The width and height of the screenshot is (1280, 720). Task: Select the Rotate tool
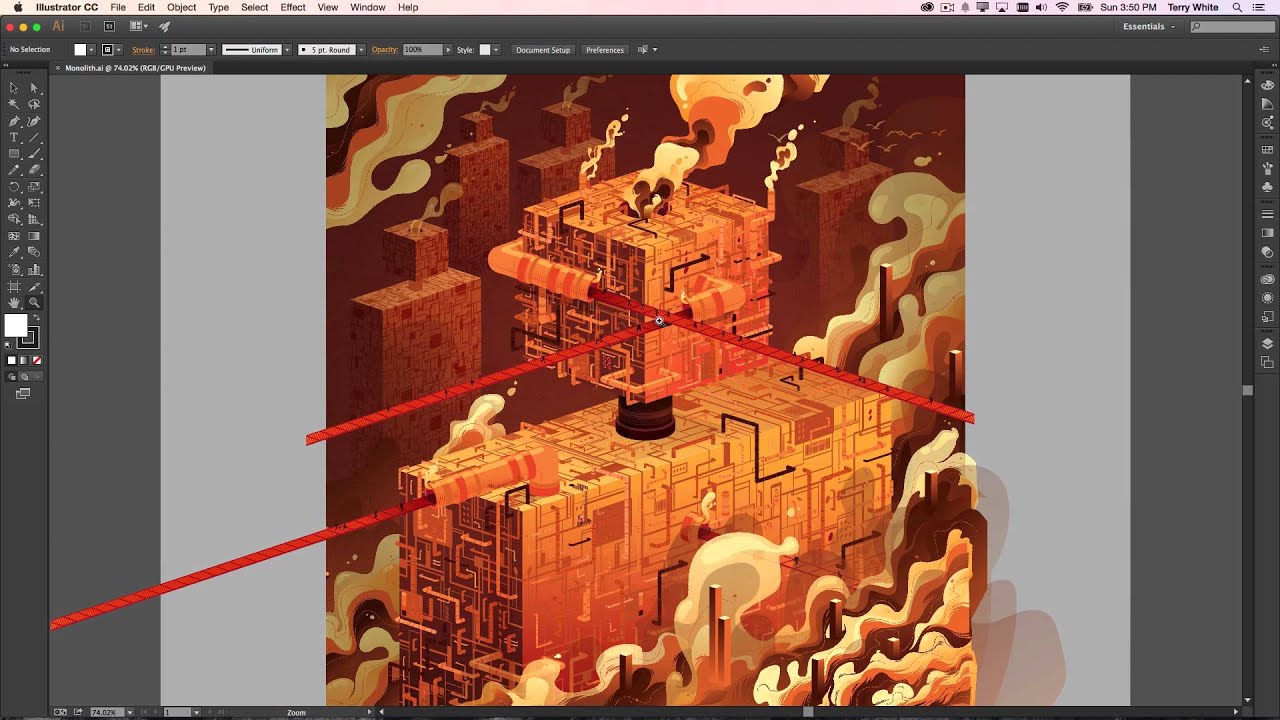14,187
